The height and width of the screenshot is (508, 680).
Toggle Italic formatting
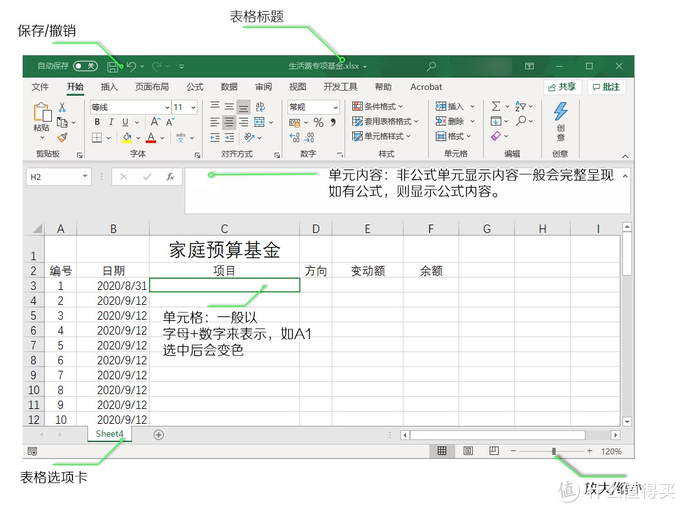point(111,122)
